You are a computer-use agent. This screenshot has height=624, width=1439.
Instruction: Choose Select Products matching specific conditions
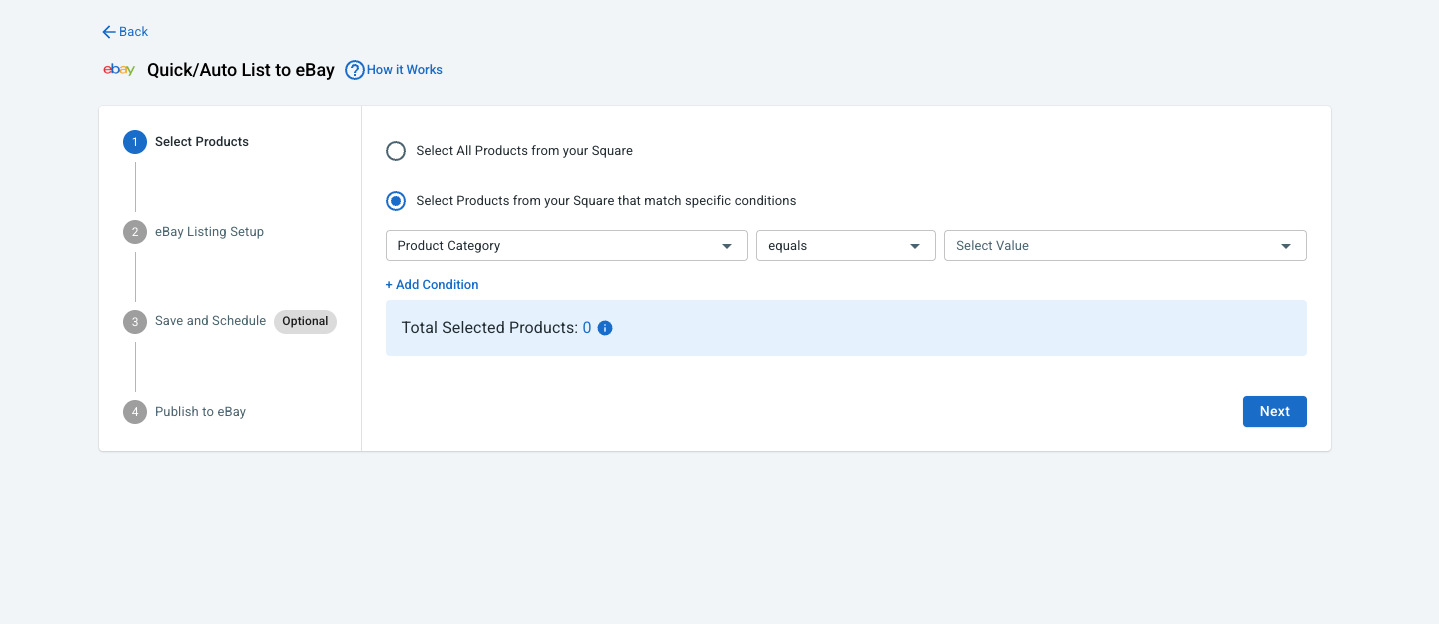[x=396, y=201]
